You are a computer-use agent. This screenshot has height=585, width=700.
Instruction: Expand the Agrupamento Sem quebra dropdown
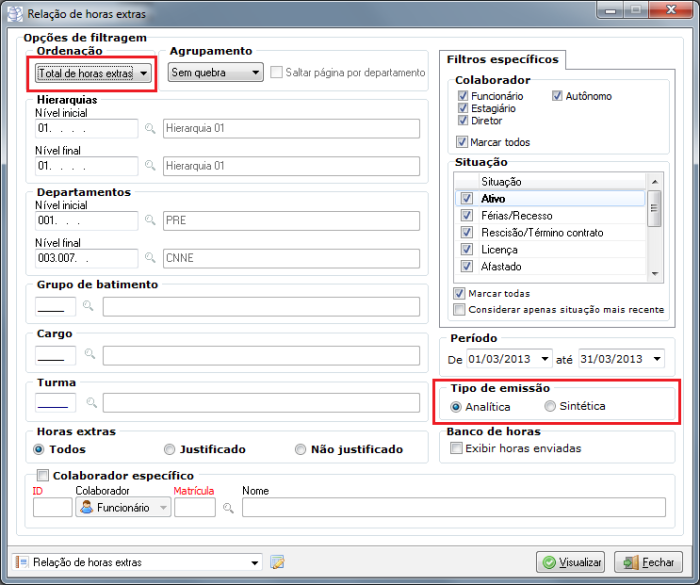(x=255, y=73)
